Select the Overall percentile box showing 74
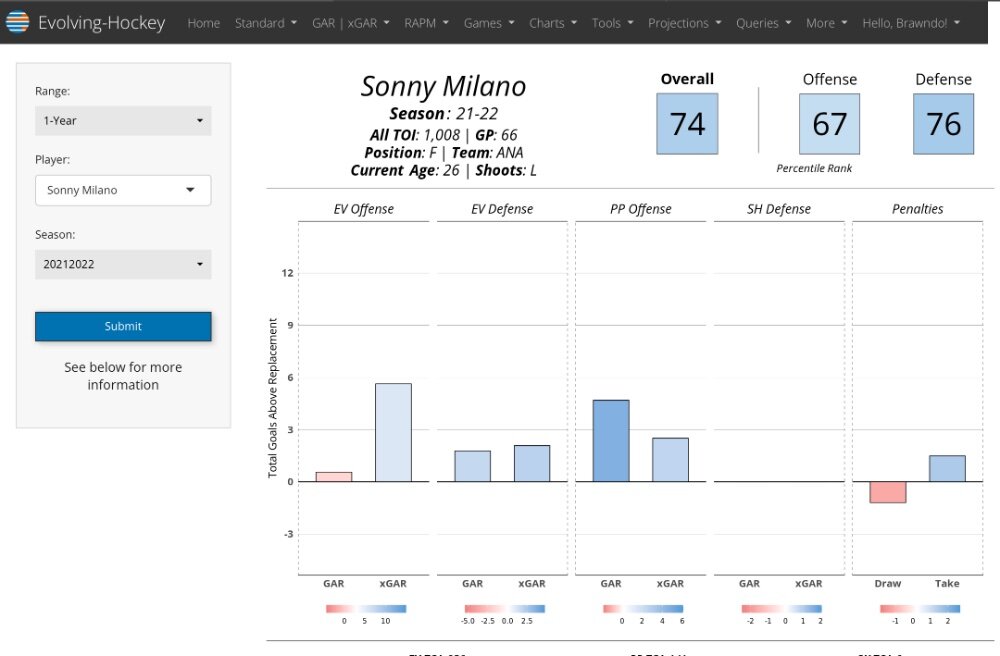1000x656 pixels. [x=688, y=124]
